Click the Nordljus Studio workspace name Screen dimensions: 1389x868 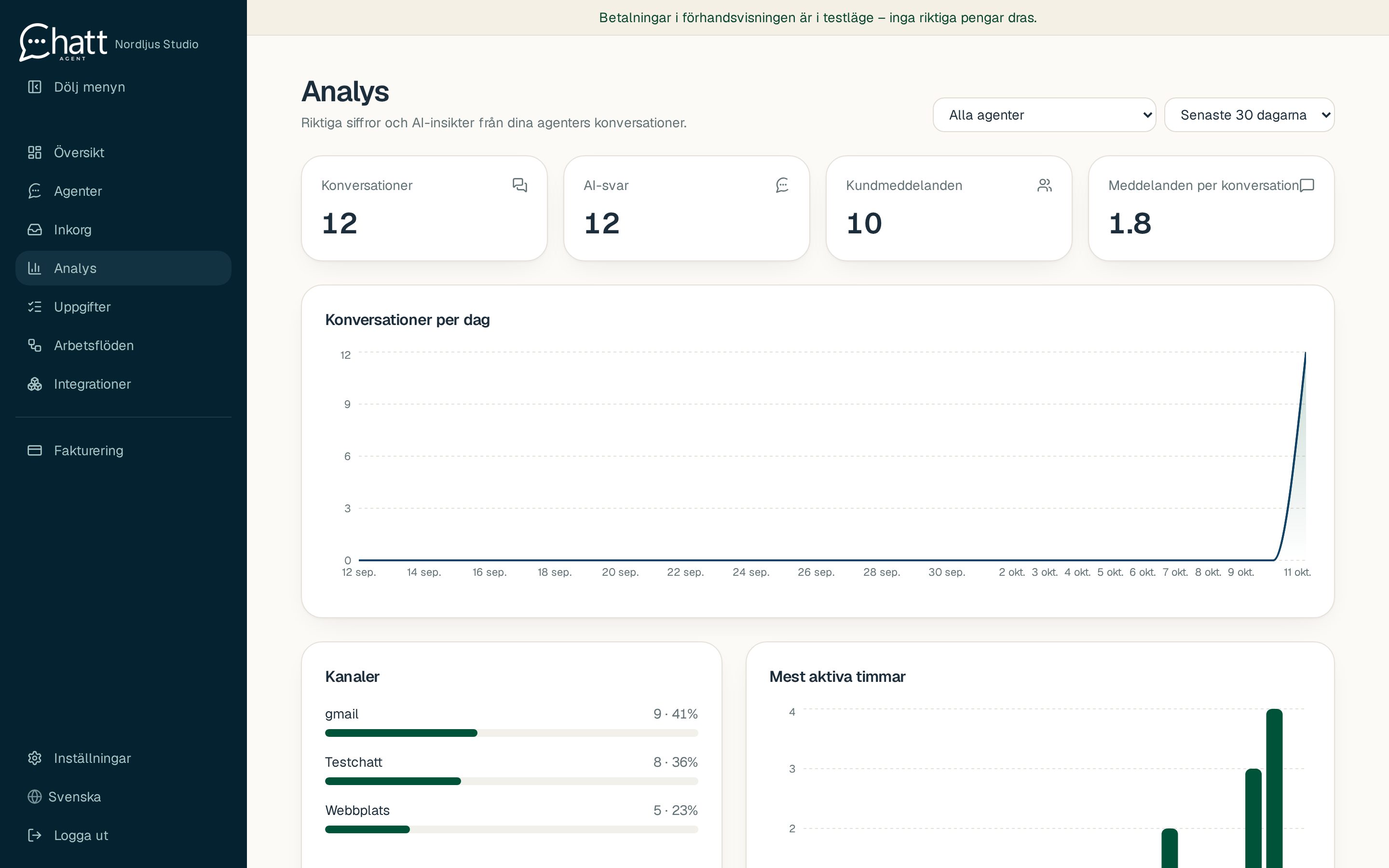click(157, 44)
